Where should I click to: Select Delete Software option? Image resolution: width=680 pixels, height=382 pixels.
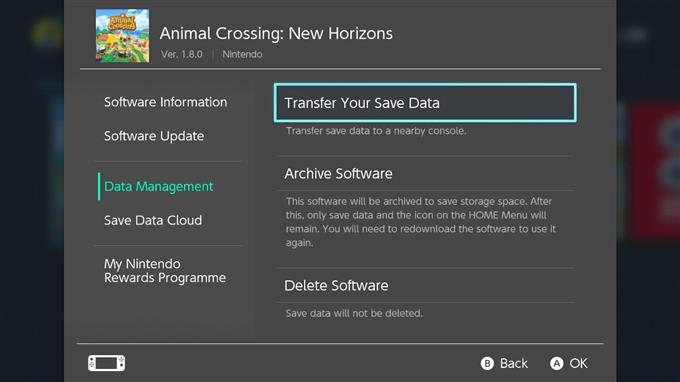click(x=425, y=285)
